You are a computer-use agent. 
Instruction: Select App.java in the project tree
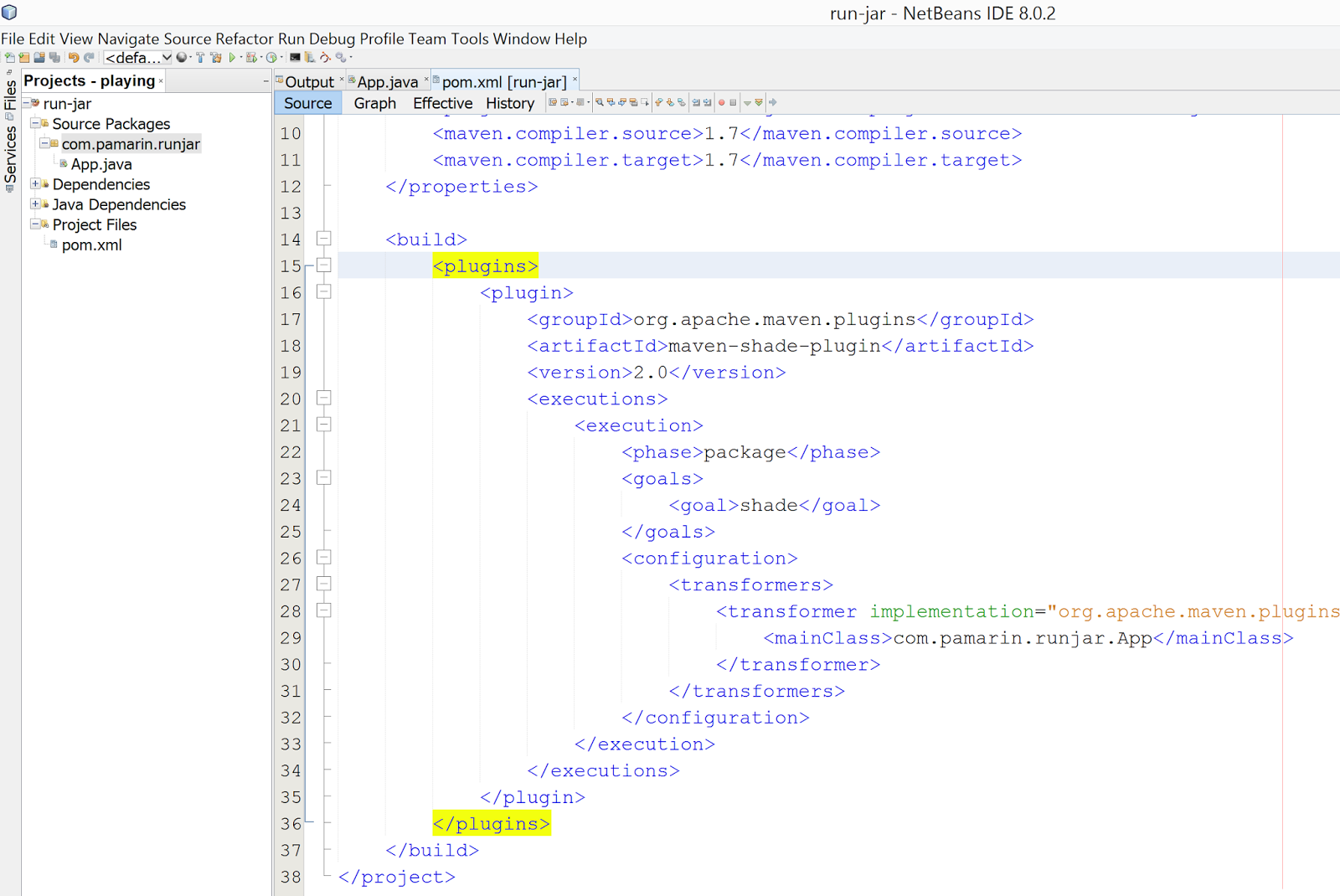[101, 164]
